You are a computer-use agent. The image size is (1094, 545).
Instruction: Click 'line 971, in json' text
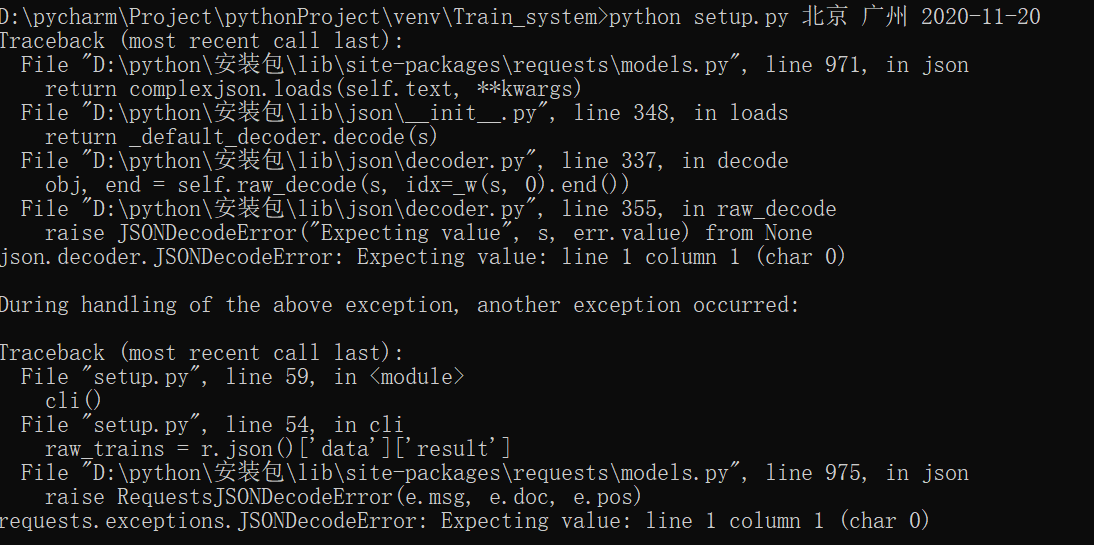pos(867,65)
